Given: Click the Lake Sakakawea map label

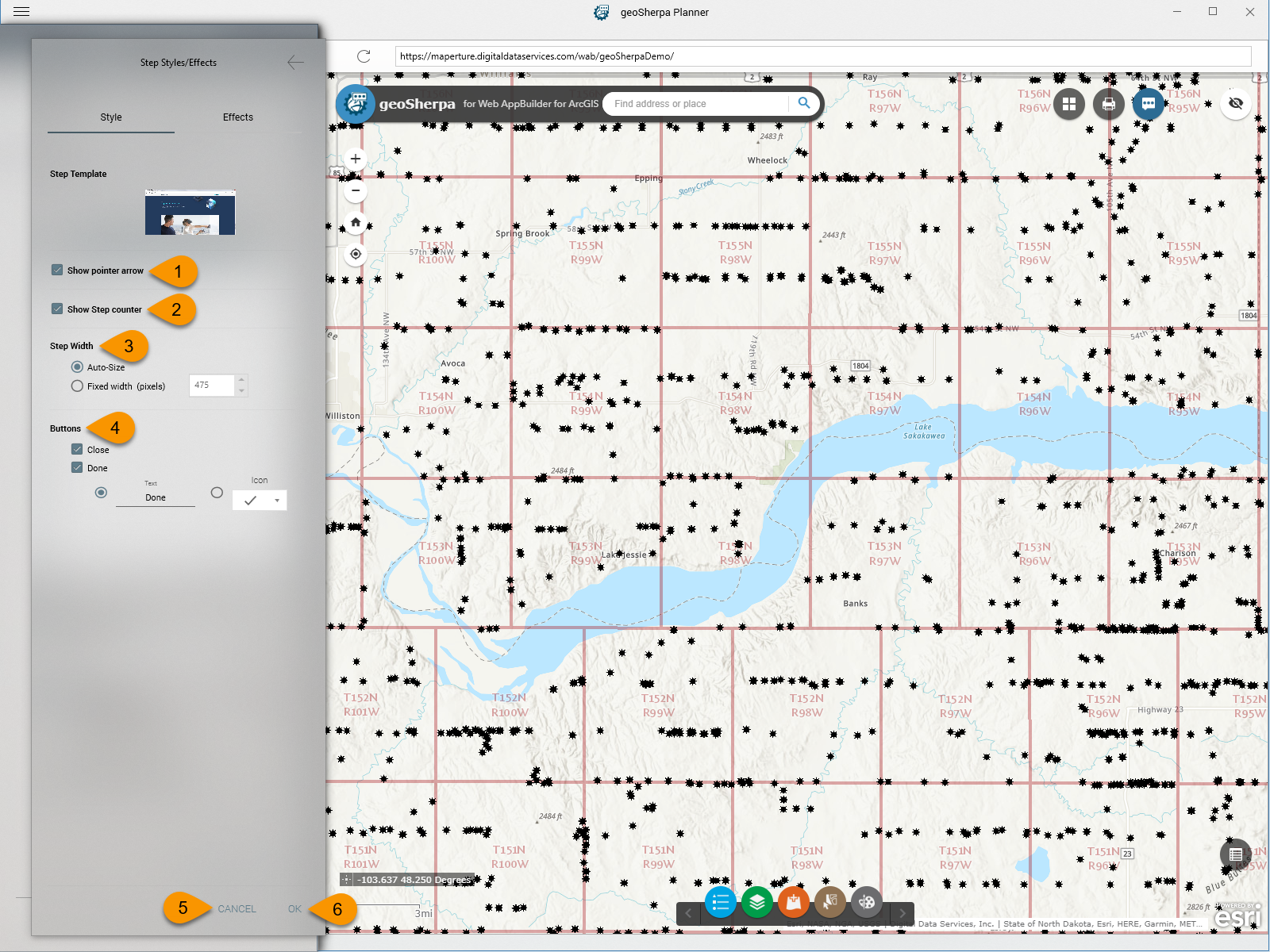Looking at the screenshot, I should pos(924,431).
